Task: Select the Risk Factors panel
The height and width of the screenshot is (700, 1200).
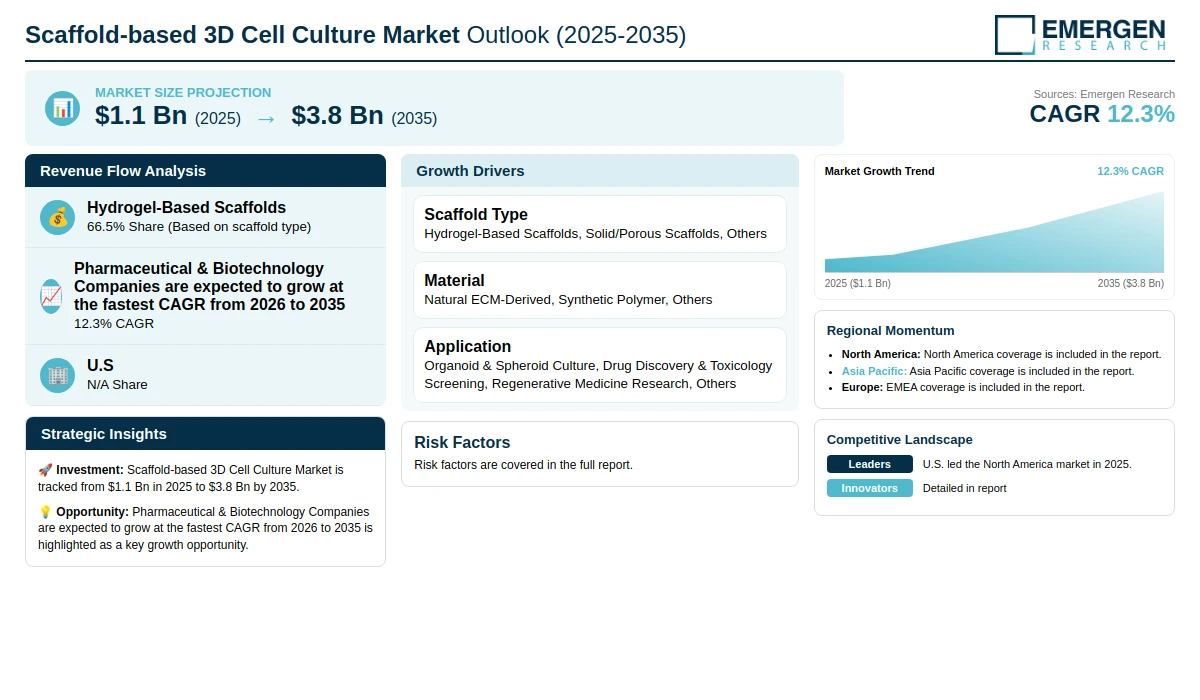Action: (x=600, y=454)
